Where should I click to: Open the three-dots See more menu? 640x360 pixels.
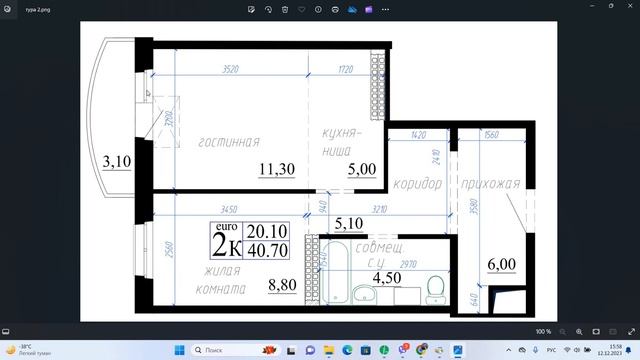(385, 9)
